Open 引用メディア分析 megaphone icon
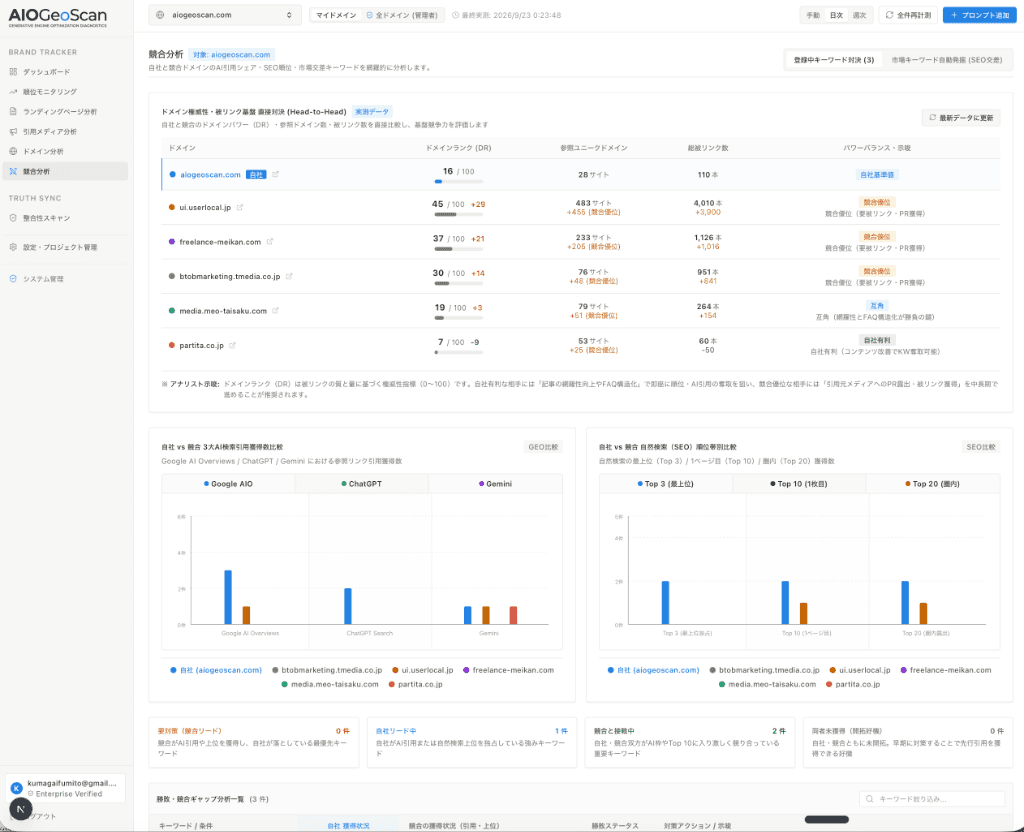Viewport: 1024px width, 832px height. 13,131
